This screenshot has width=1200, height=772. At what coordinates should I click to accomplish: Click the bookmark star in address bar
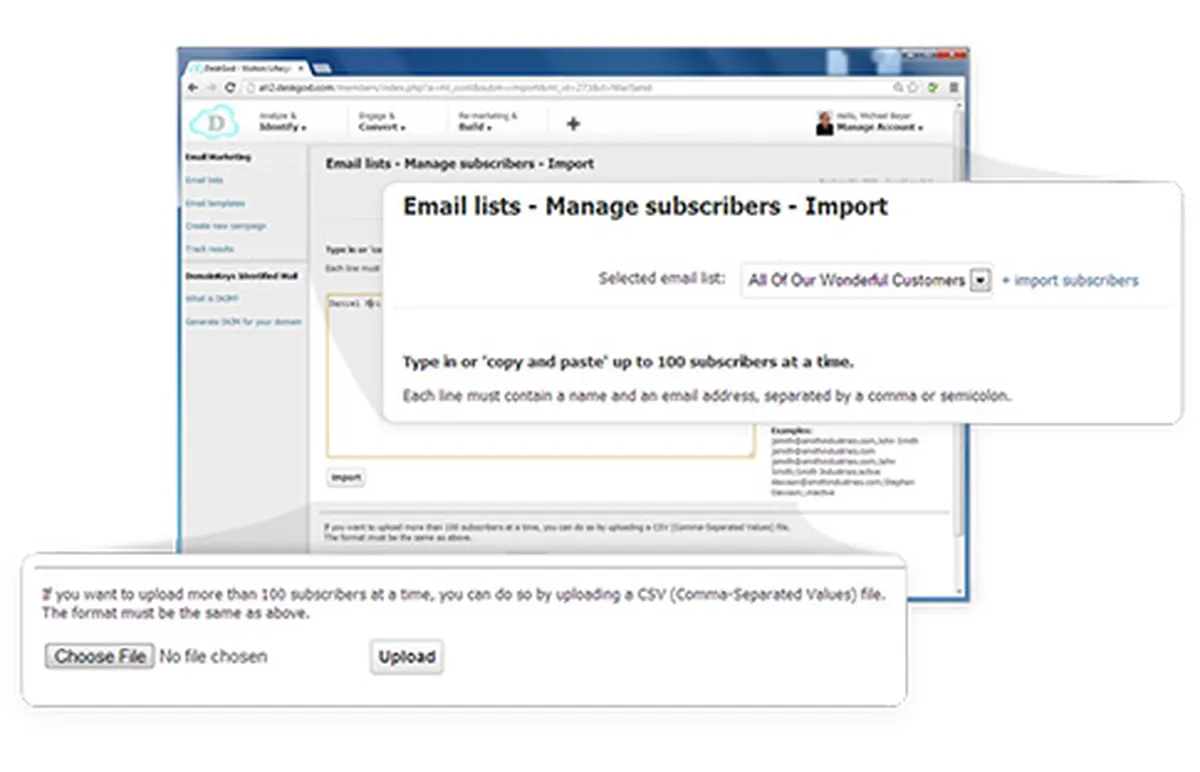coord(913,88)
